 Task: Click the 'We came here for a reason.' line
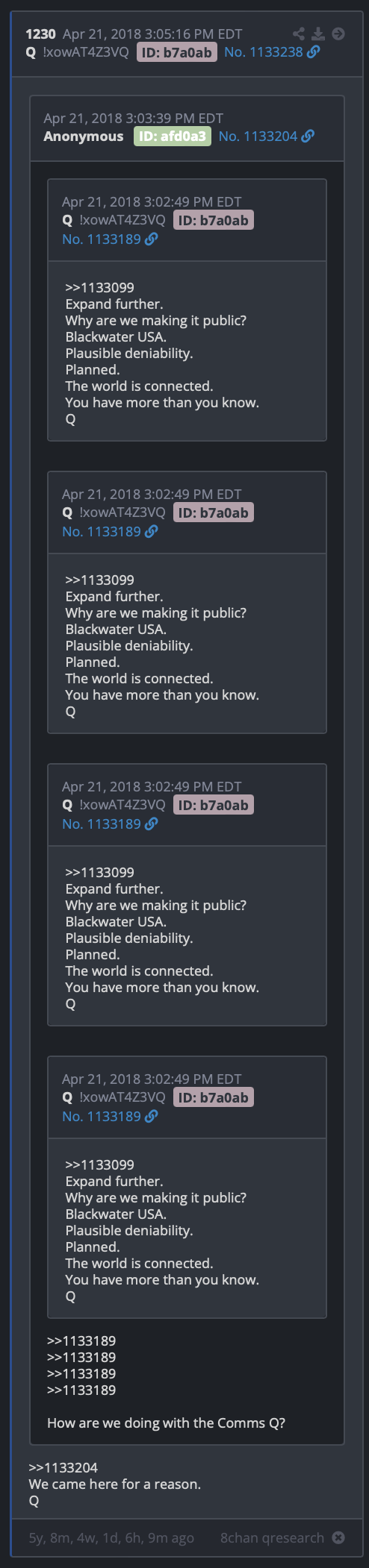click(115, 1484)
